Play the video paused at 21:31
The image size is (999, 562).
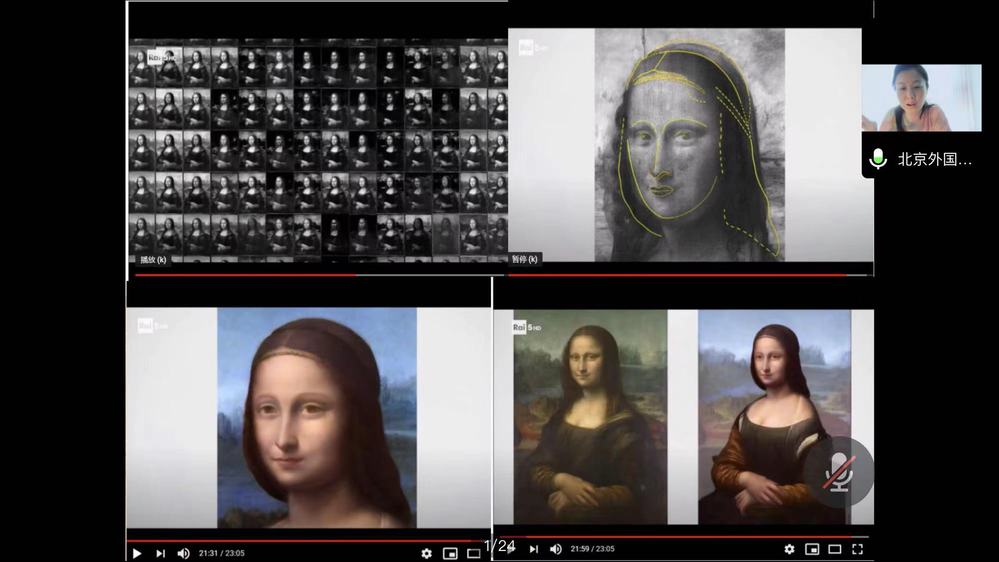(x=136, y=553)
